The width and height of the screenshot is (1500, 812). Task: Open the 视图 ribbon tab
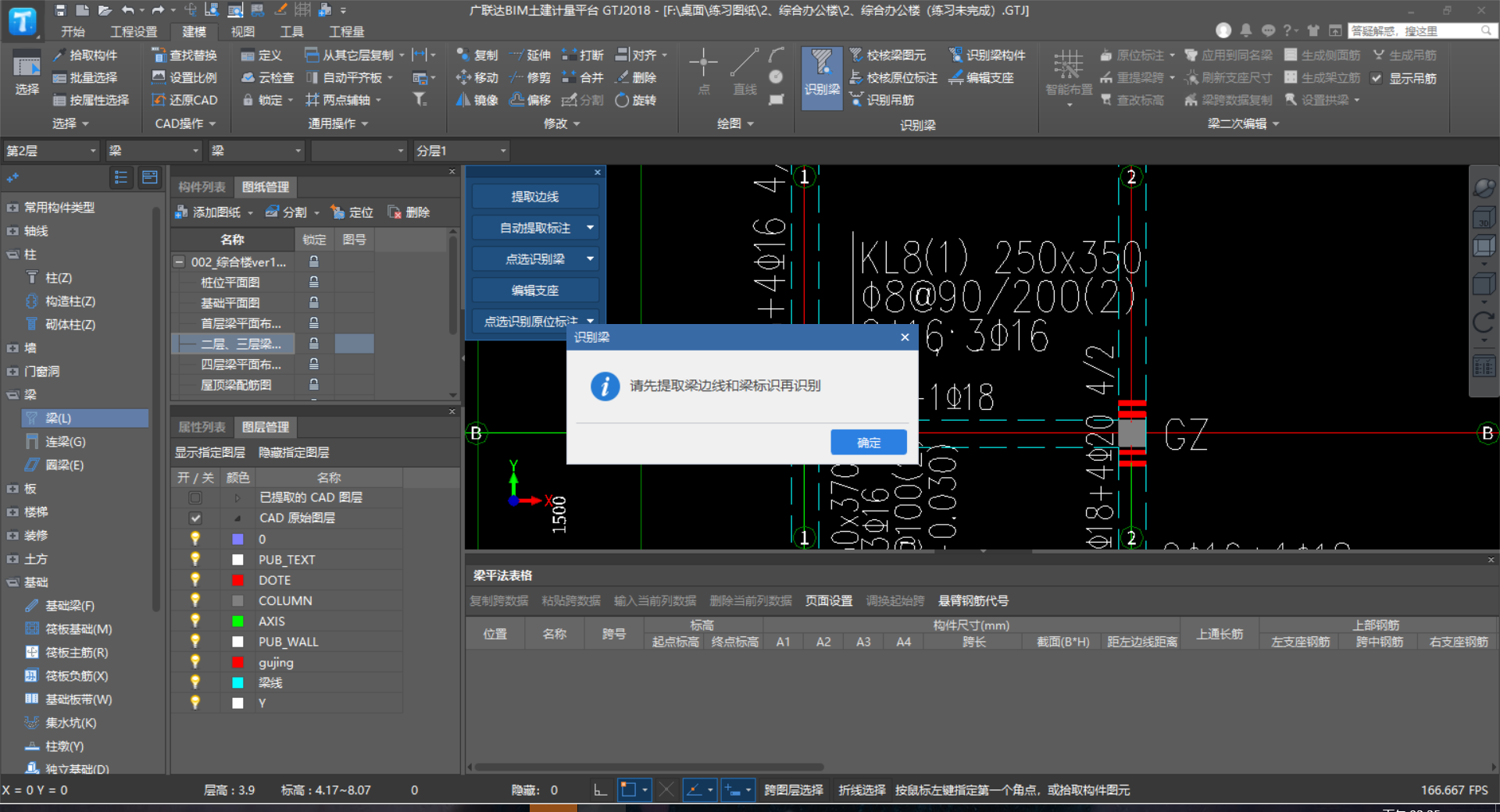(x=242, y=31)
